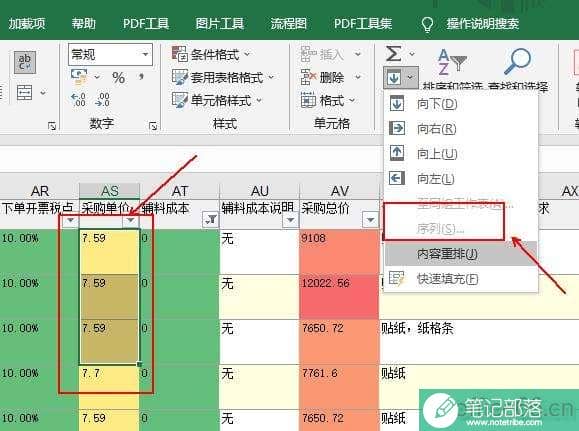Click the wrap text ab icon
The image size is (579, 431).
click(x=25, y=62)
